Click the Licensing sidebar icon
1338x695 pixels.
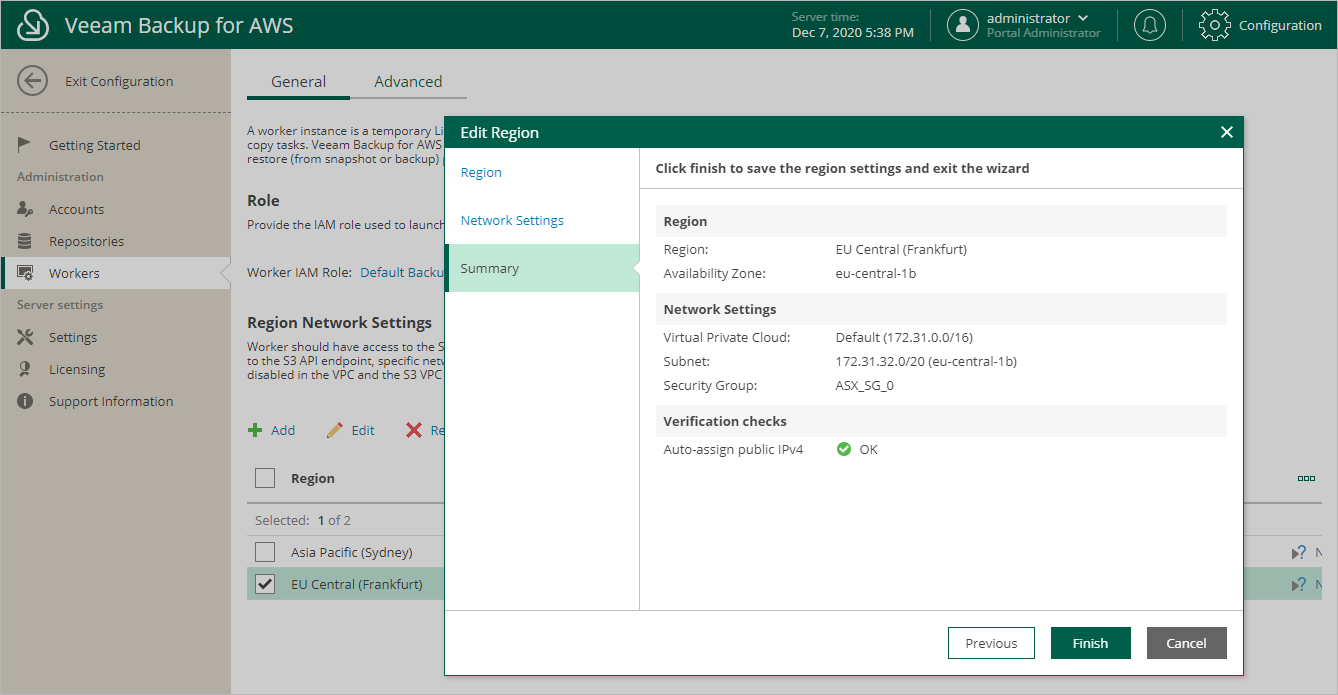(x=26, y=369)
